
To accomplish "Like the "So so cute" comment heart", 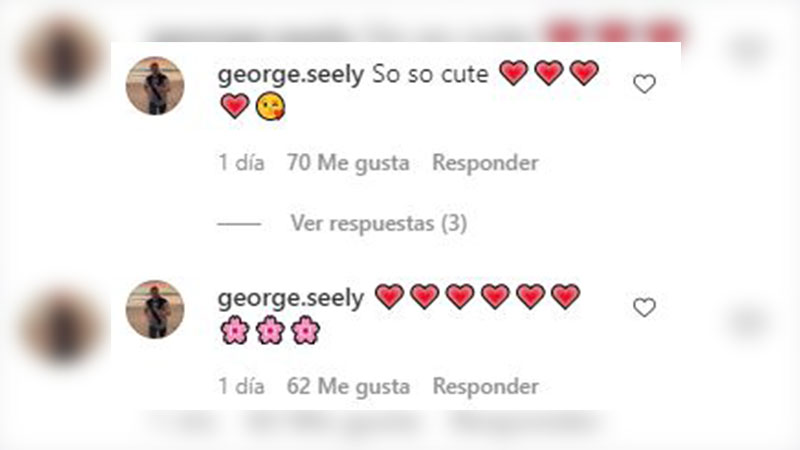I will click(x=644, y=84).
